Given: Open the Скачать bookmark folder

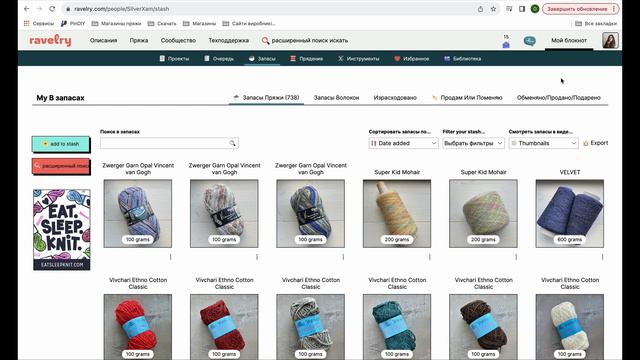Looking at the screenshot, I should 162,24.
